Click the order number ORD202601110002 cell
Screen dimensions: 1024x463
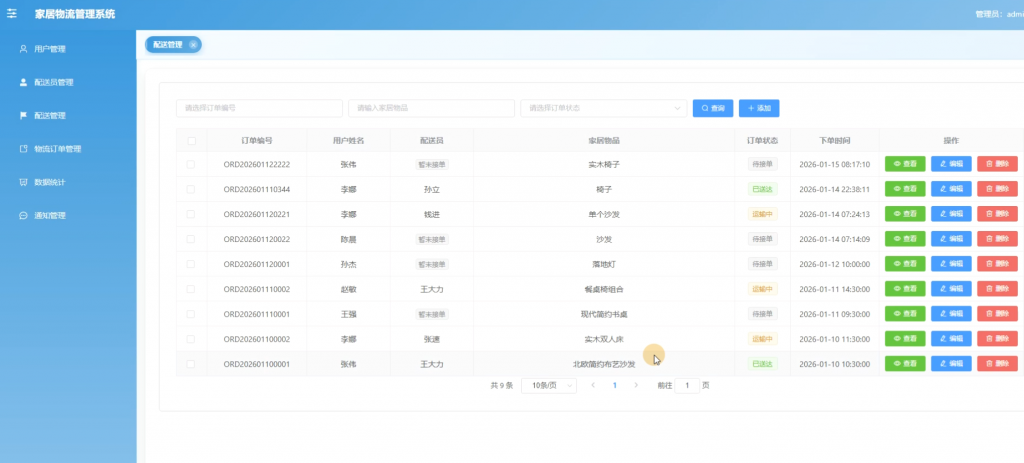[257, 289]
